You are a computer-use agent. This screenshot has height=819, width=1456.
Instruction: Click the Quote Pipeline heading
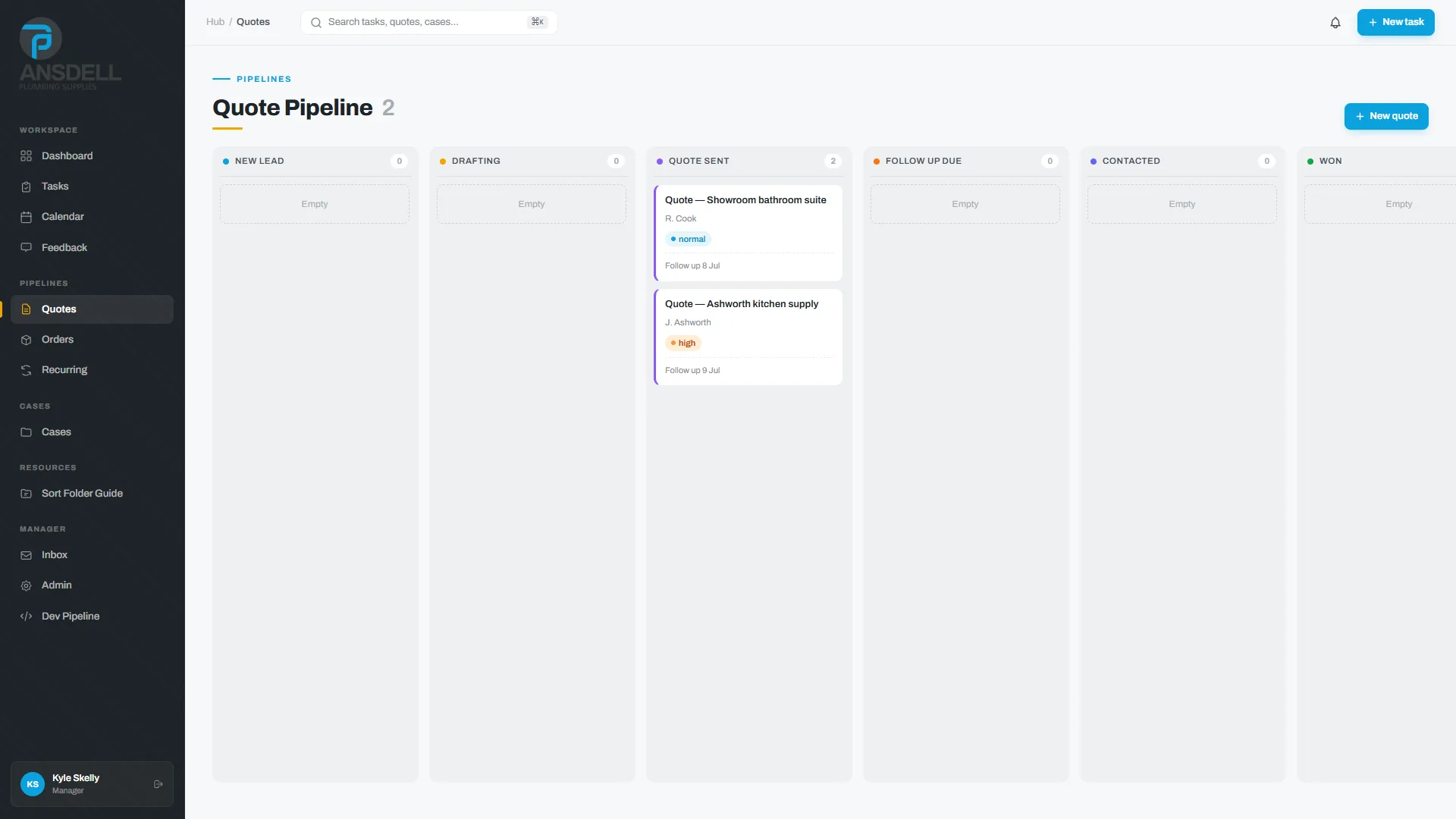[x=293, y=108]
